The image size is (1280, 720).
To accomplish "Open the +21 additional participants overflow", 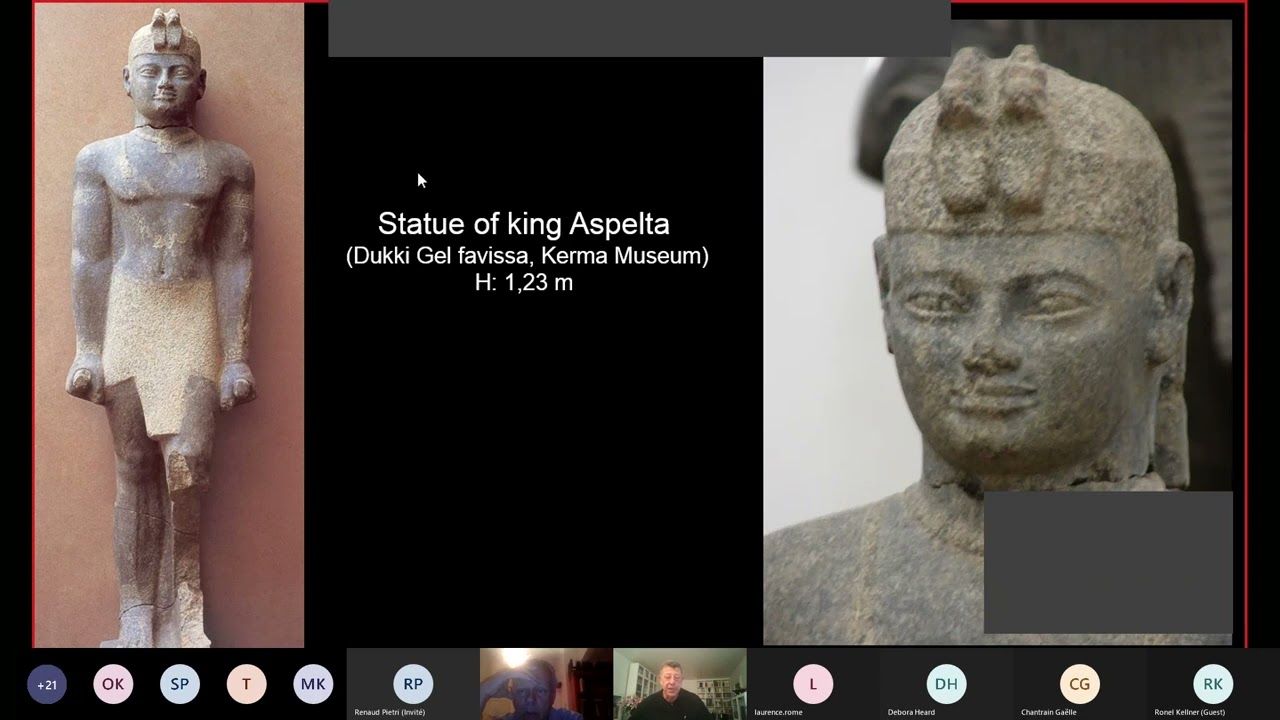I will point(47,685).
